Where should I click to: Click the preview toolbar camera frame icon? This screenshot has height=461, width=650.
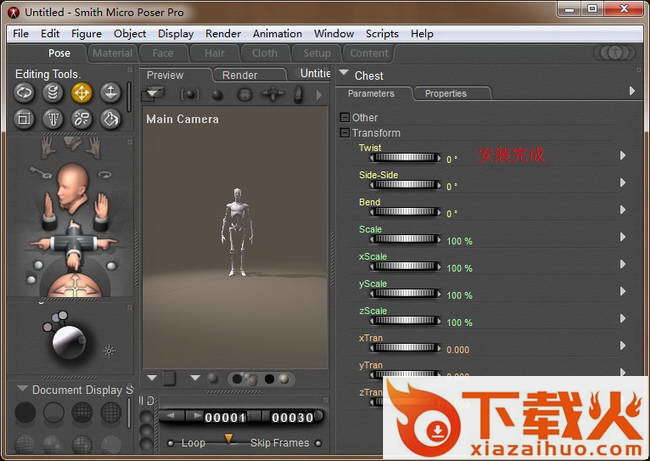coord(190,95)
